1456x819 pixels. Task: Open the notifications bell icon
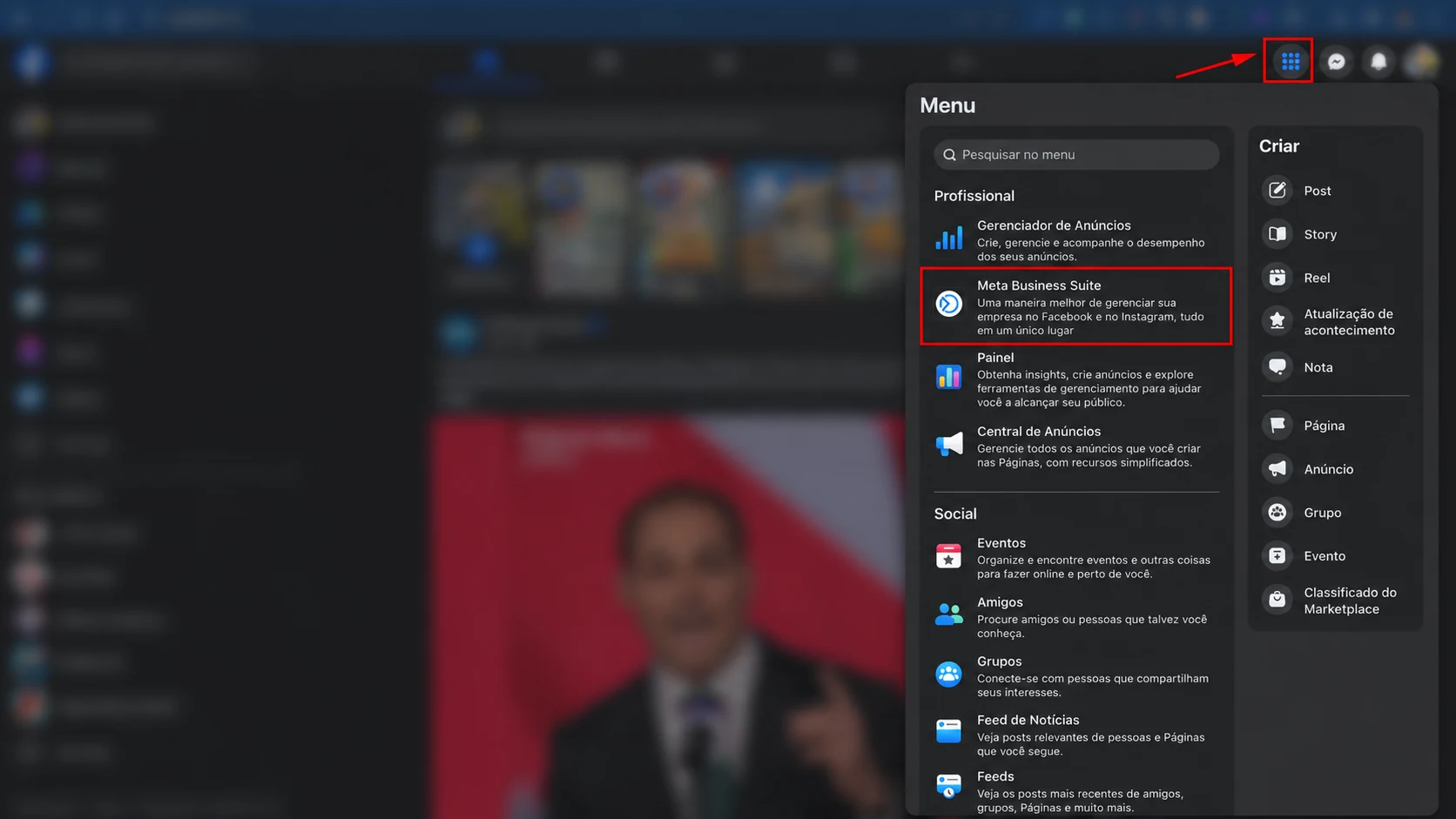(1378, 61)
